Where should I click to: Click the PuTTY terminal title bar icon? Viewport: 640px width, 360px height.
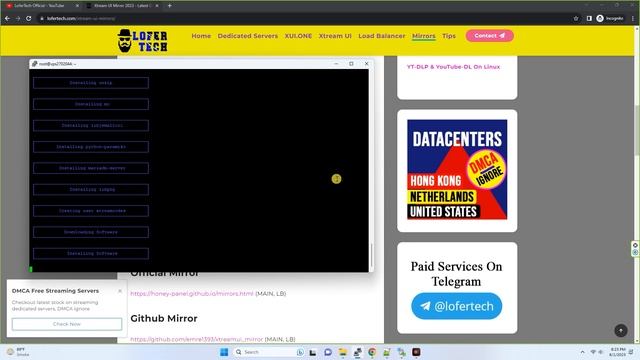35,64
